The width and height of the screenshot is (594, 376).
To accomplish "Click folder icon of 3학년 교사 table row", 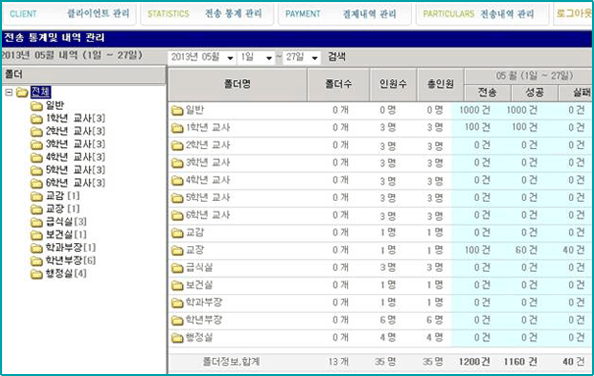I will pos(177,163).
